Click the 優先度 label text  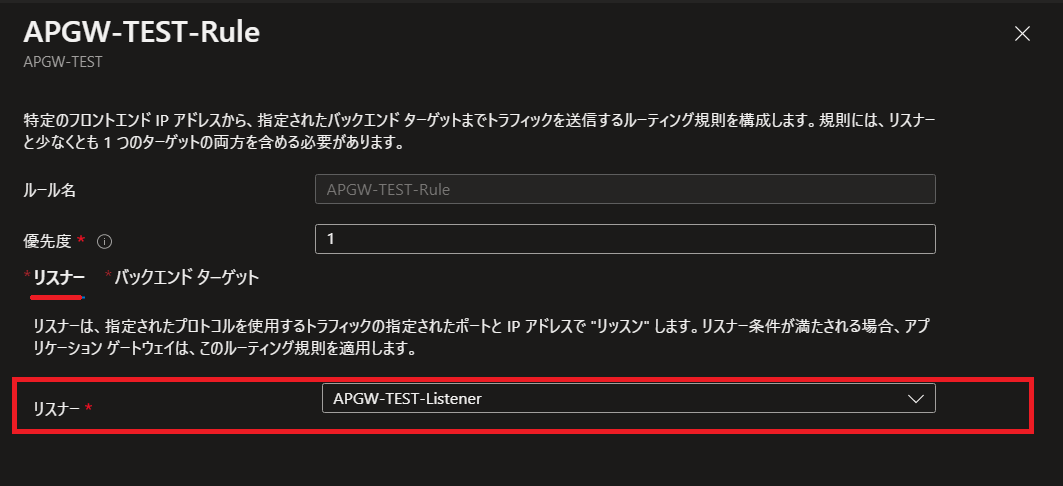click(x=47, y=241)
